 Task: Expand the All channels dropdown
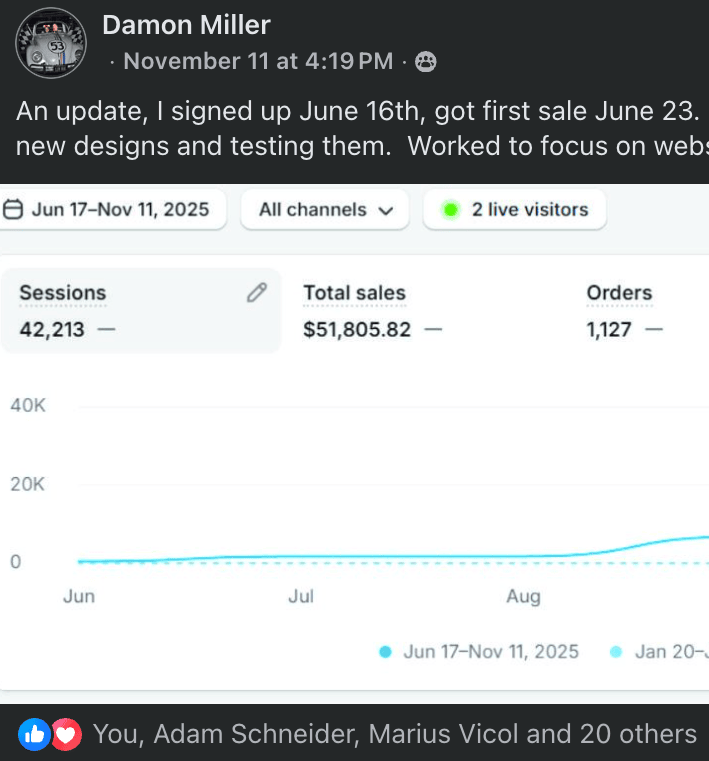(325, 210)
